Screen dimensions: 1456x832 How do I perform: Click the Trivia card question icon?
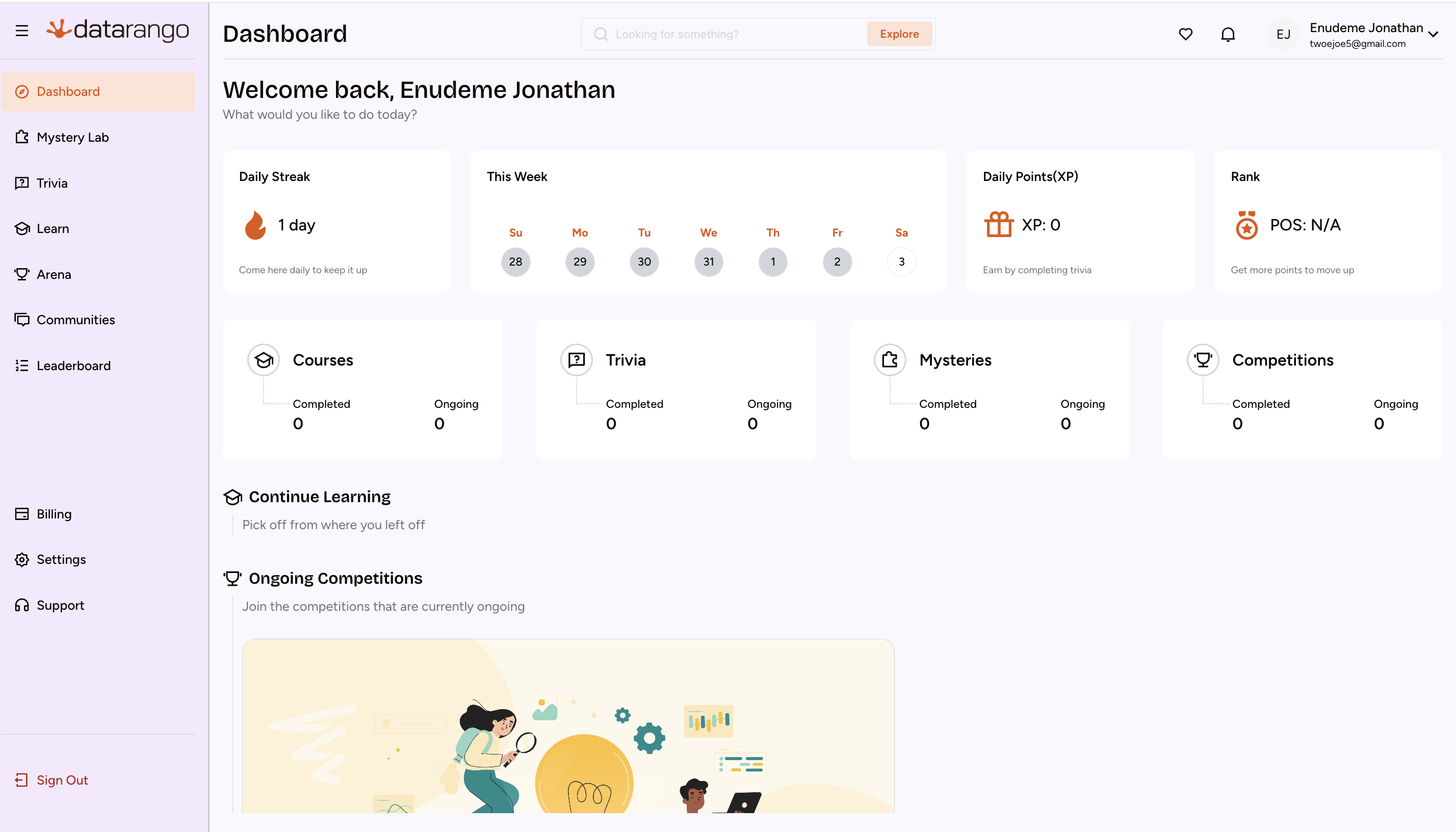tap(576, 360)
